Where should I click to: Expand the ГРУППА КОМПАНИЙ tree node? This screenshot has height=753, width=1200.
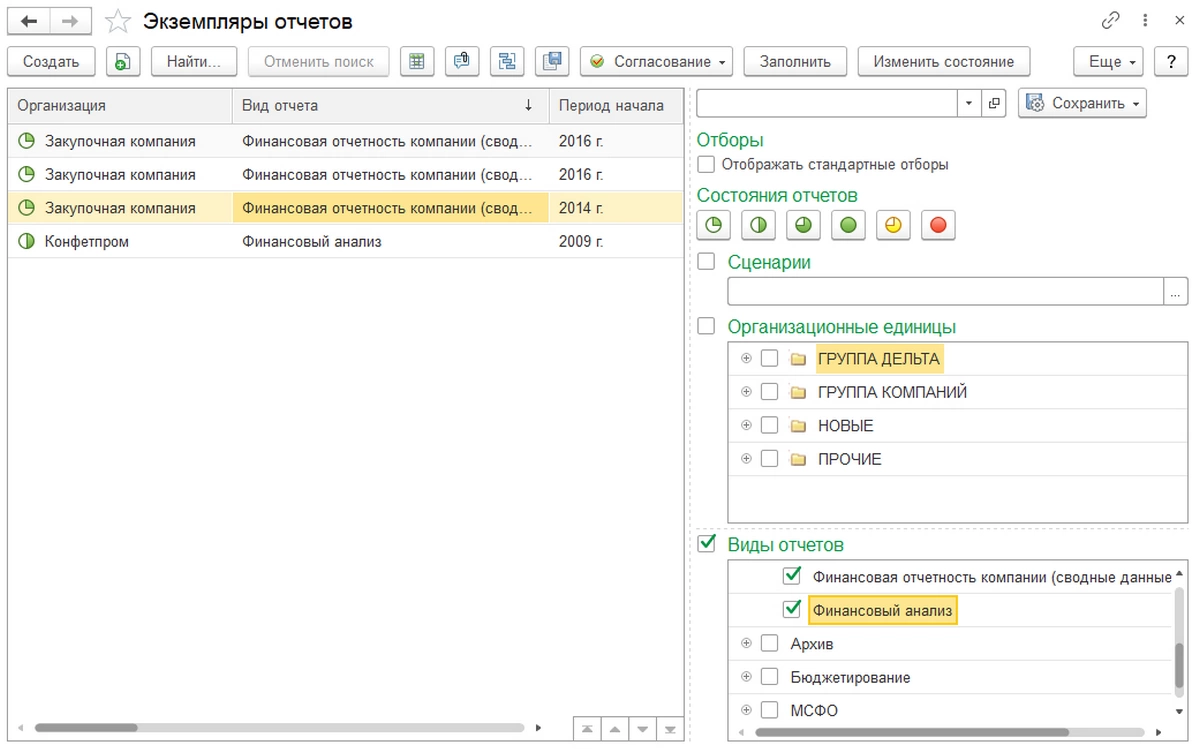coord(746,392)
